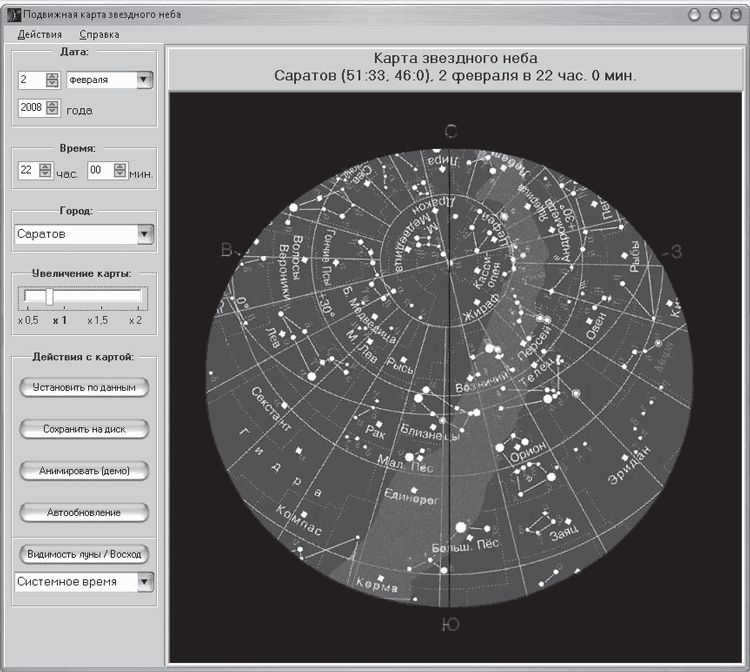Increase the day value with up arrow

click(x=52, y=76)
